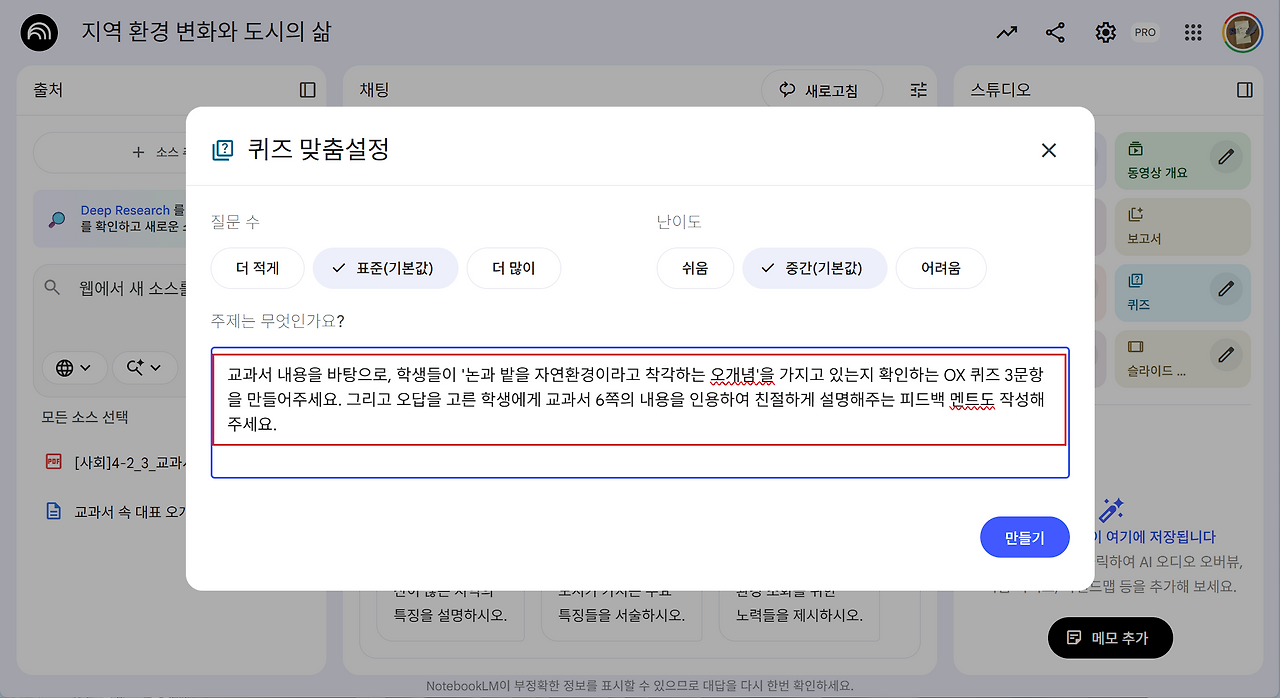Click the 채팅 panel heading

[x=374, y=90]
